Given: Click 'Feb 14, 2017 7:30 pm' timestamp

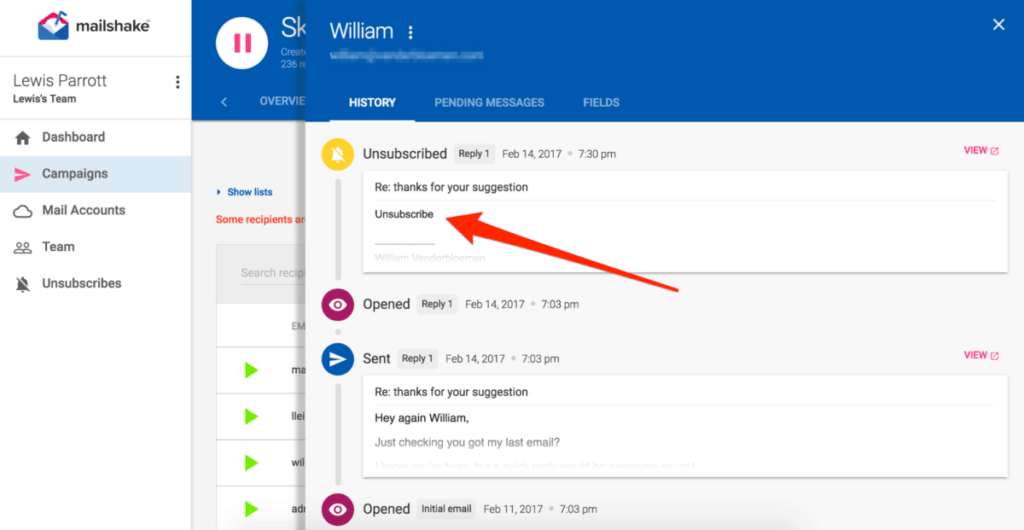Looking at the screenshot, I should click(559, 154).
